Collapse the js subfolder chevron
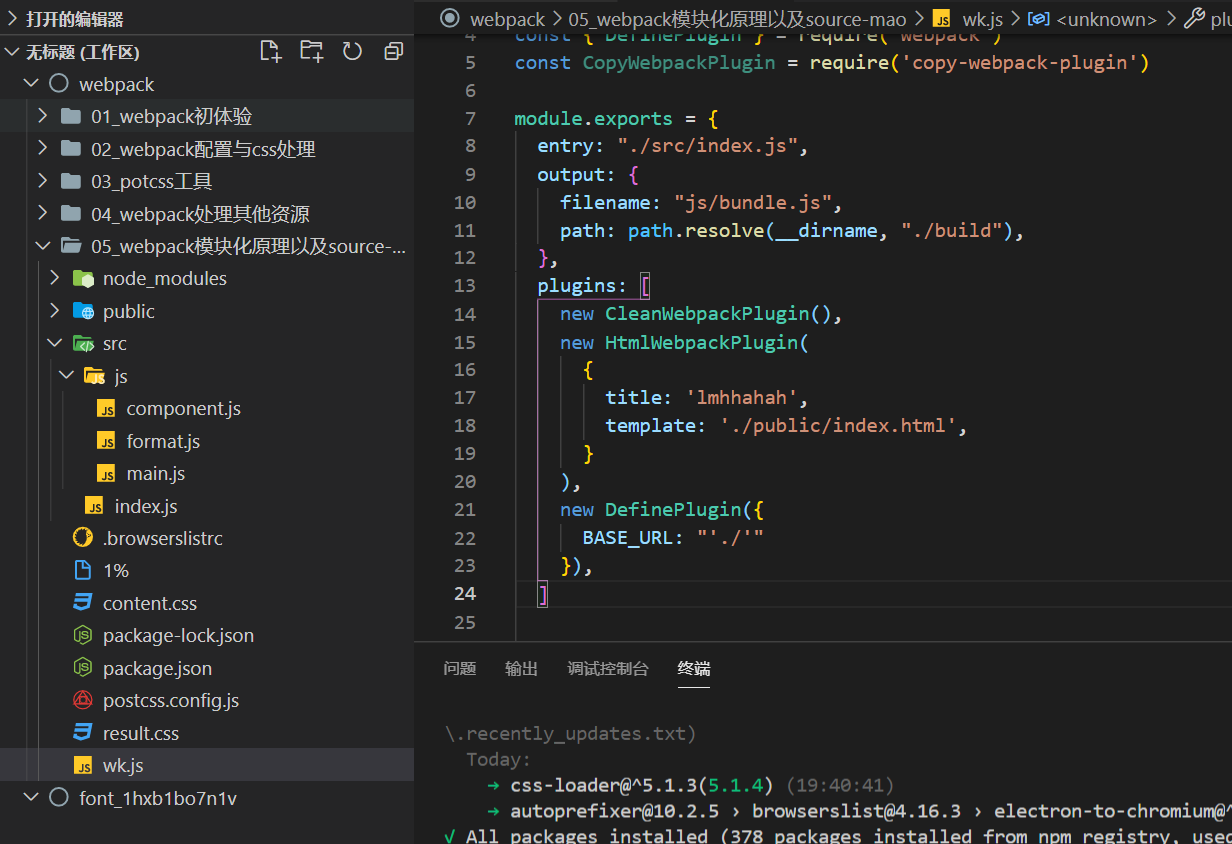Screen dimensions: 1232x844 click(x=66, y=376)
